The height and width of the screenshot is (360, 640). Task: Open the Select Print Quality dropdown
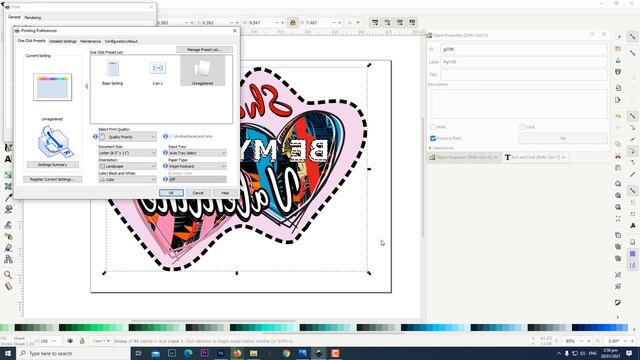click(127, 137)
